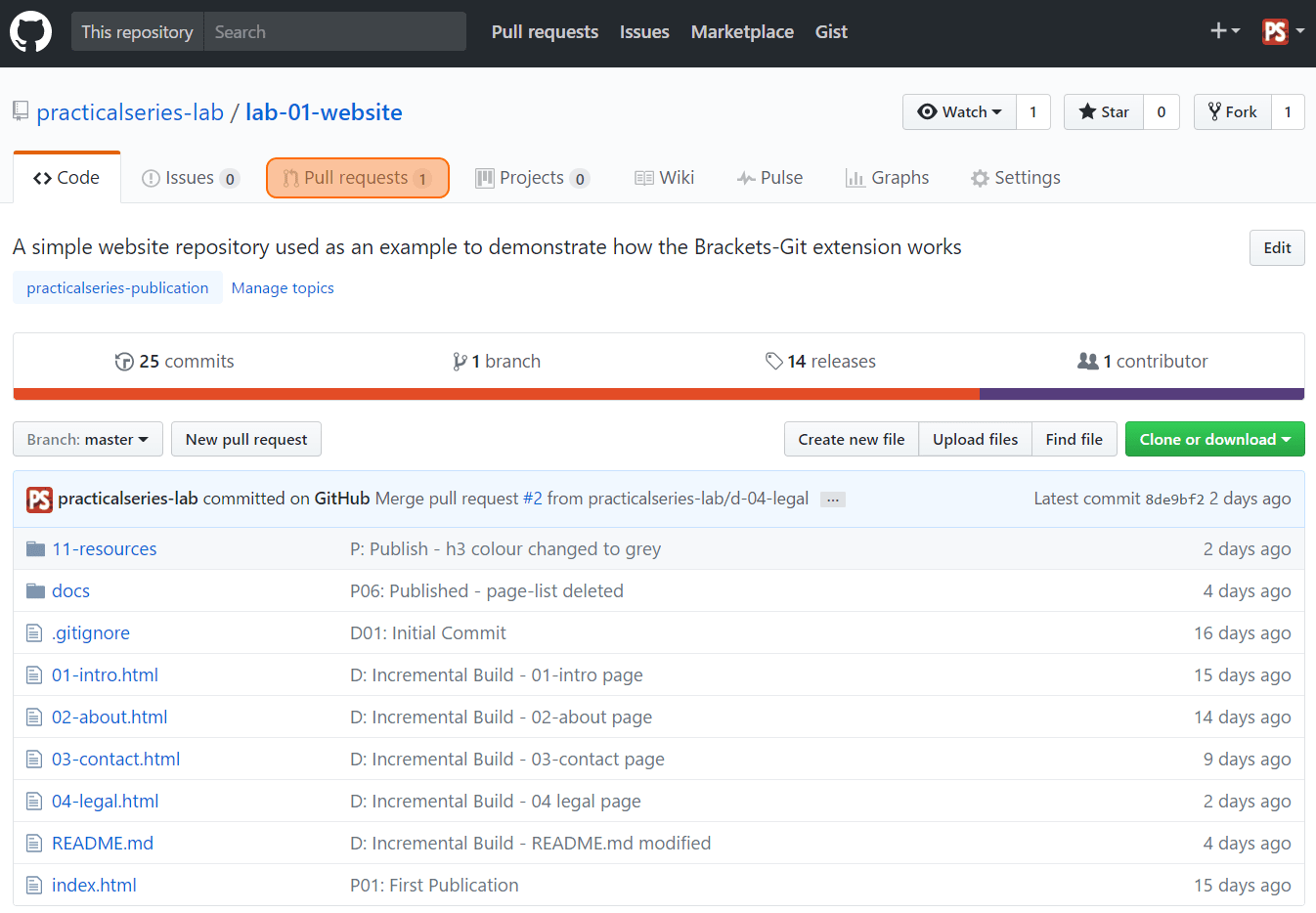Click the repository book icon beside practicalseries-lab

tap(21, 112)
